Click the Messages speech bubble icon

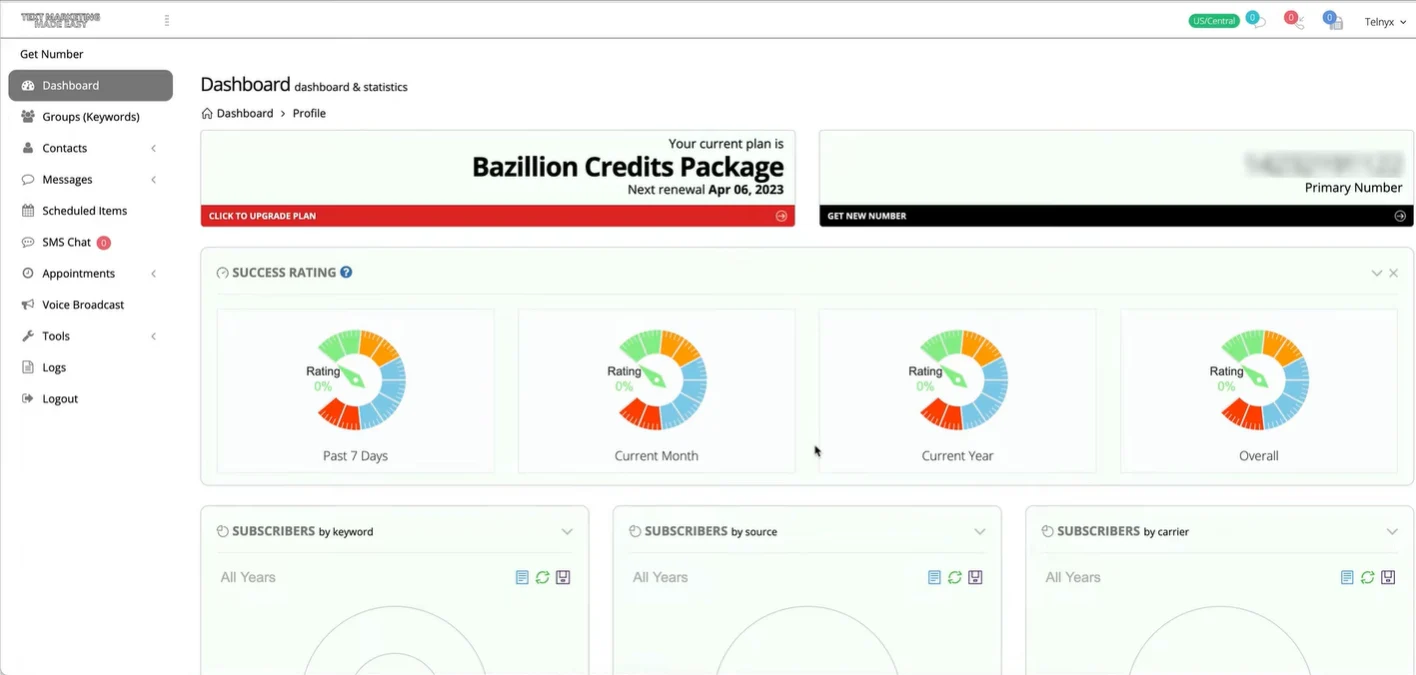[x=28, y=179]
